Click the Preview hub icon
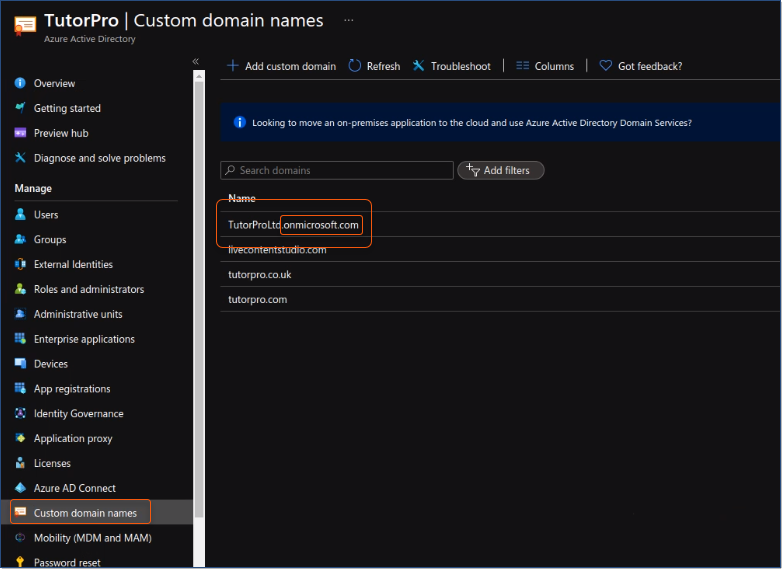Image resolution: width=784 pixels, height=571 pixels. coord(20,133)
